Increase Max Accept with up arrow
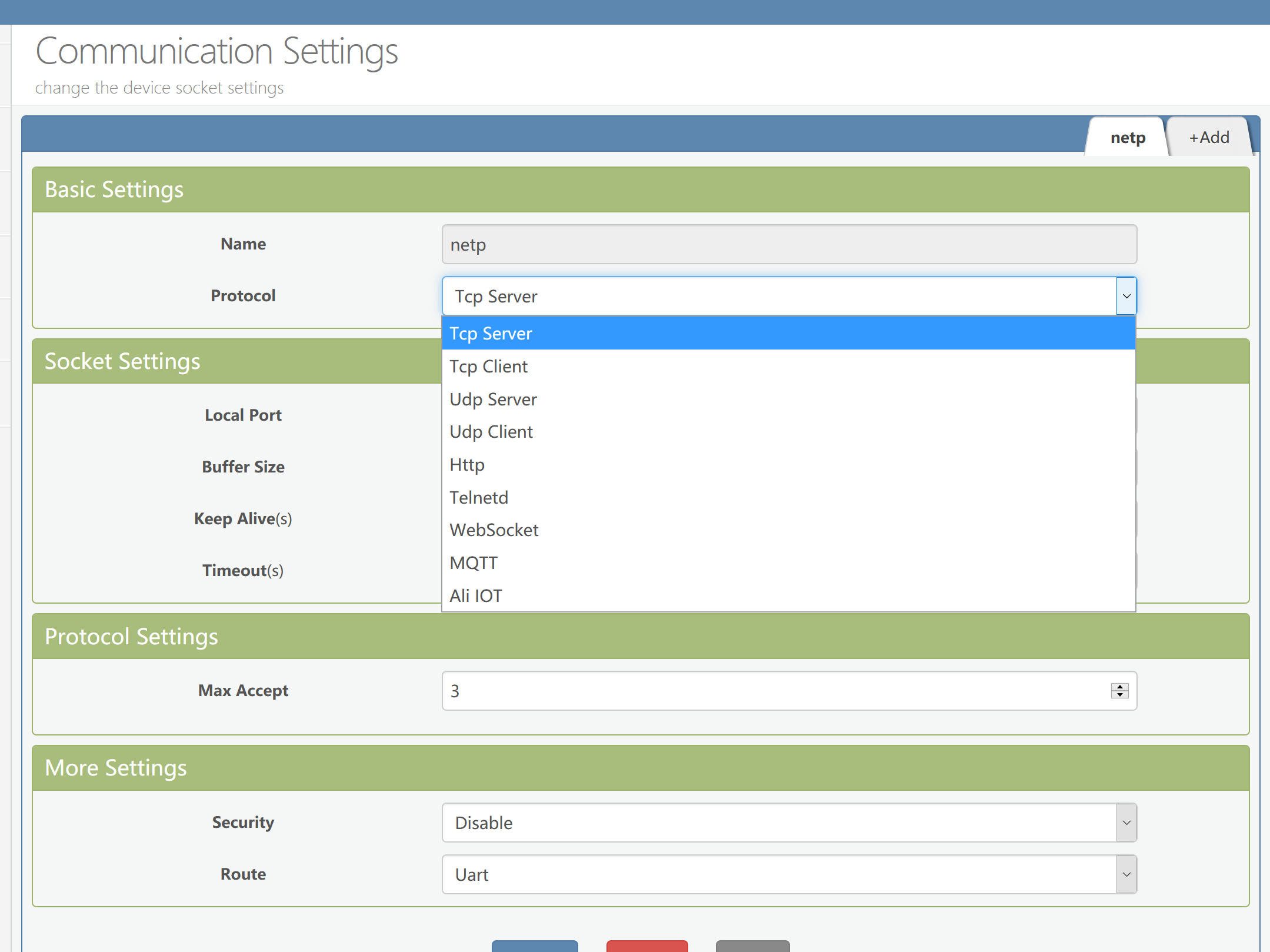The image size is (1270, 952). [1119, 687]
